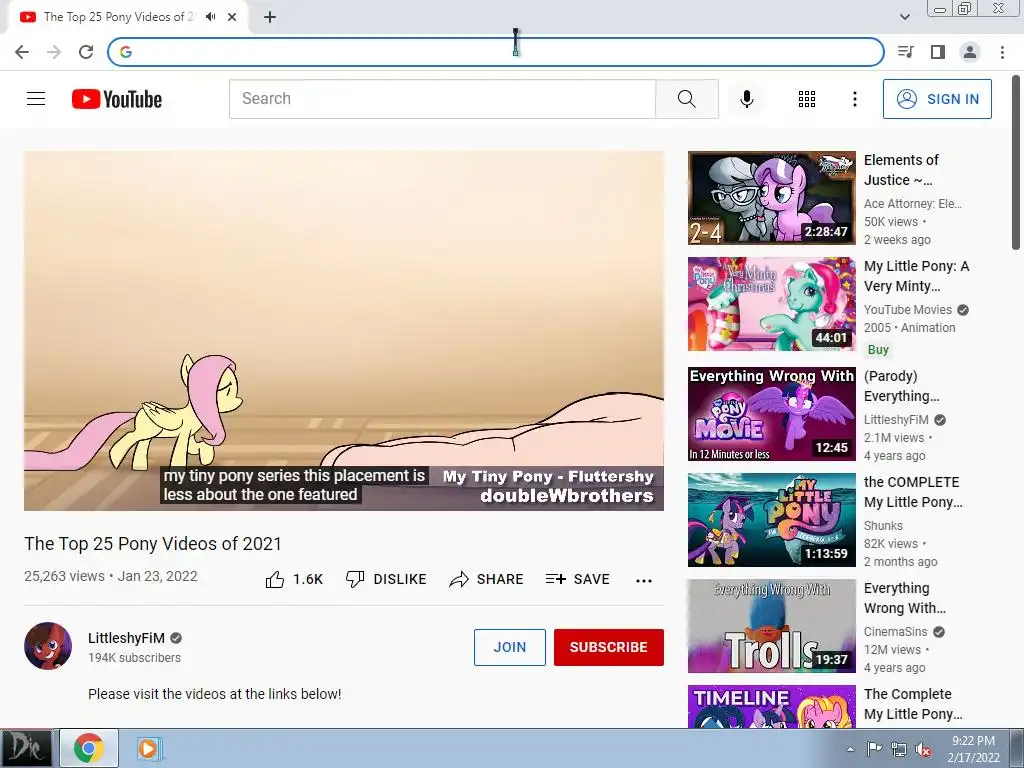Click the Chrome taskbar icon

(89, 748)
